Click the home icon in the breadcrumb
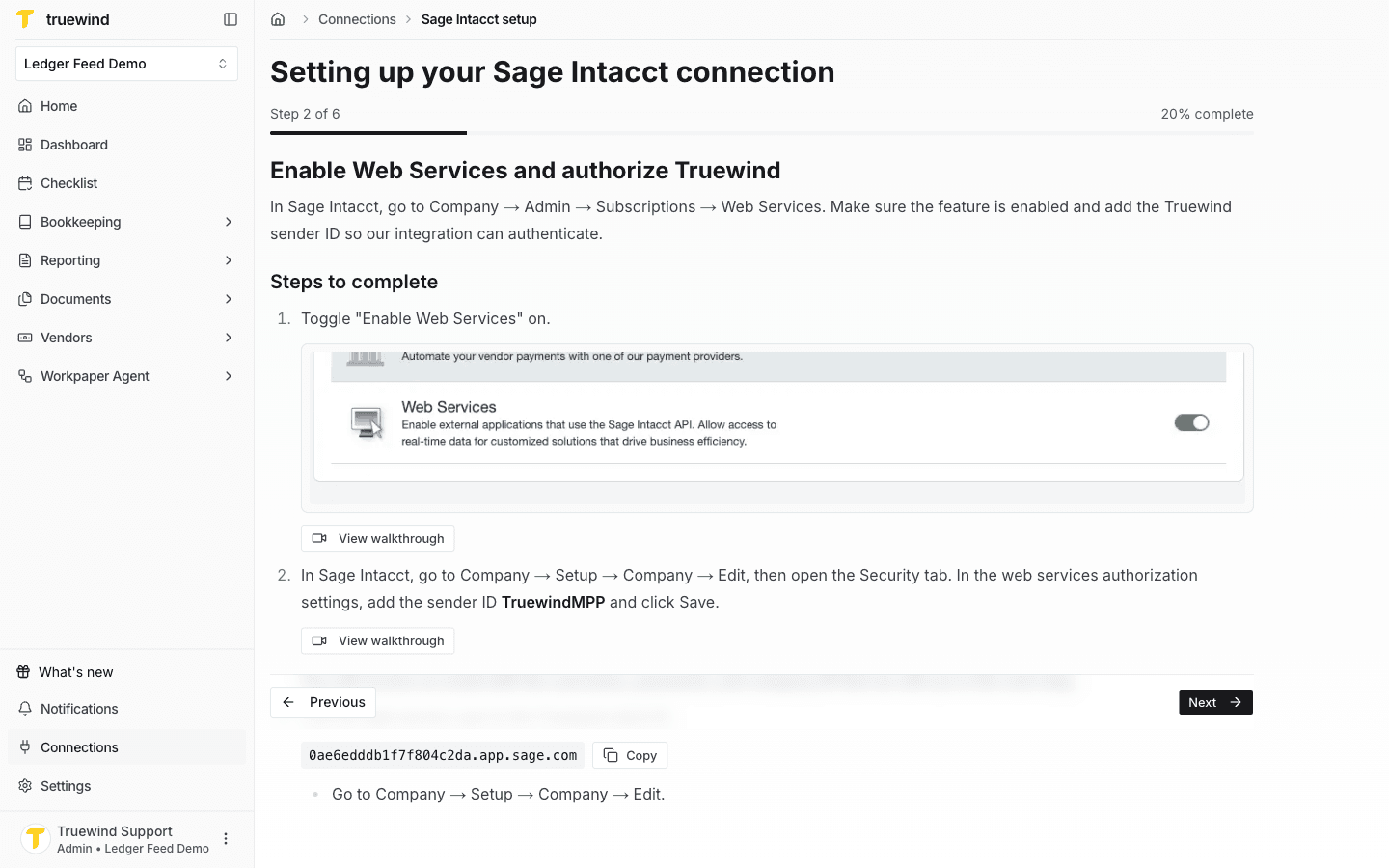The image size is (1389, 868). pos(278,18)
